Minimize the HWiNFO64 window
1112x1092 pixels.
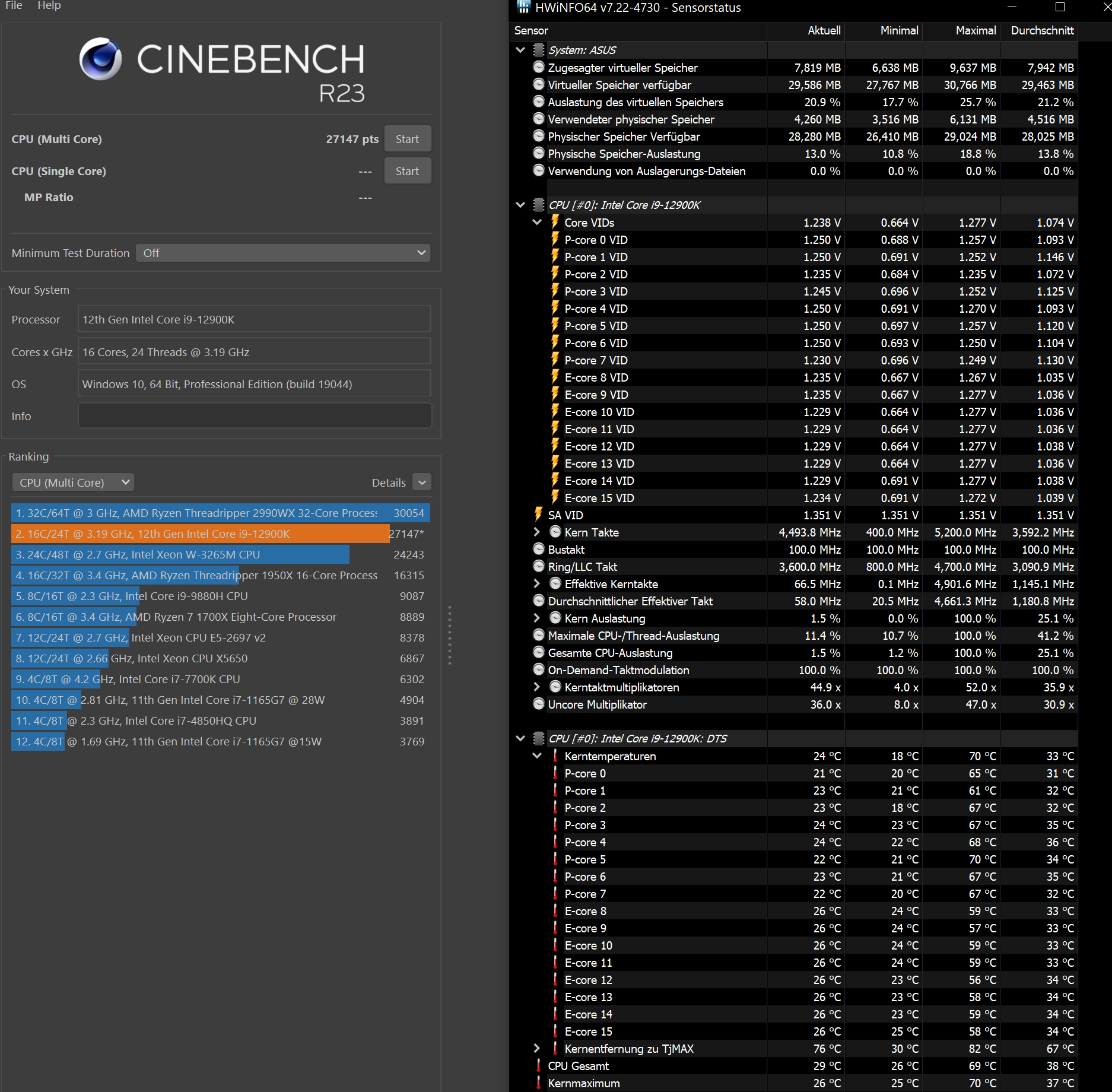[x=1012, y=7]
